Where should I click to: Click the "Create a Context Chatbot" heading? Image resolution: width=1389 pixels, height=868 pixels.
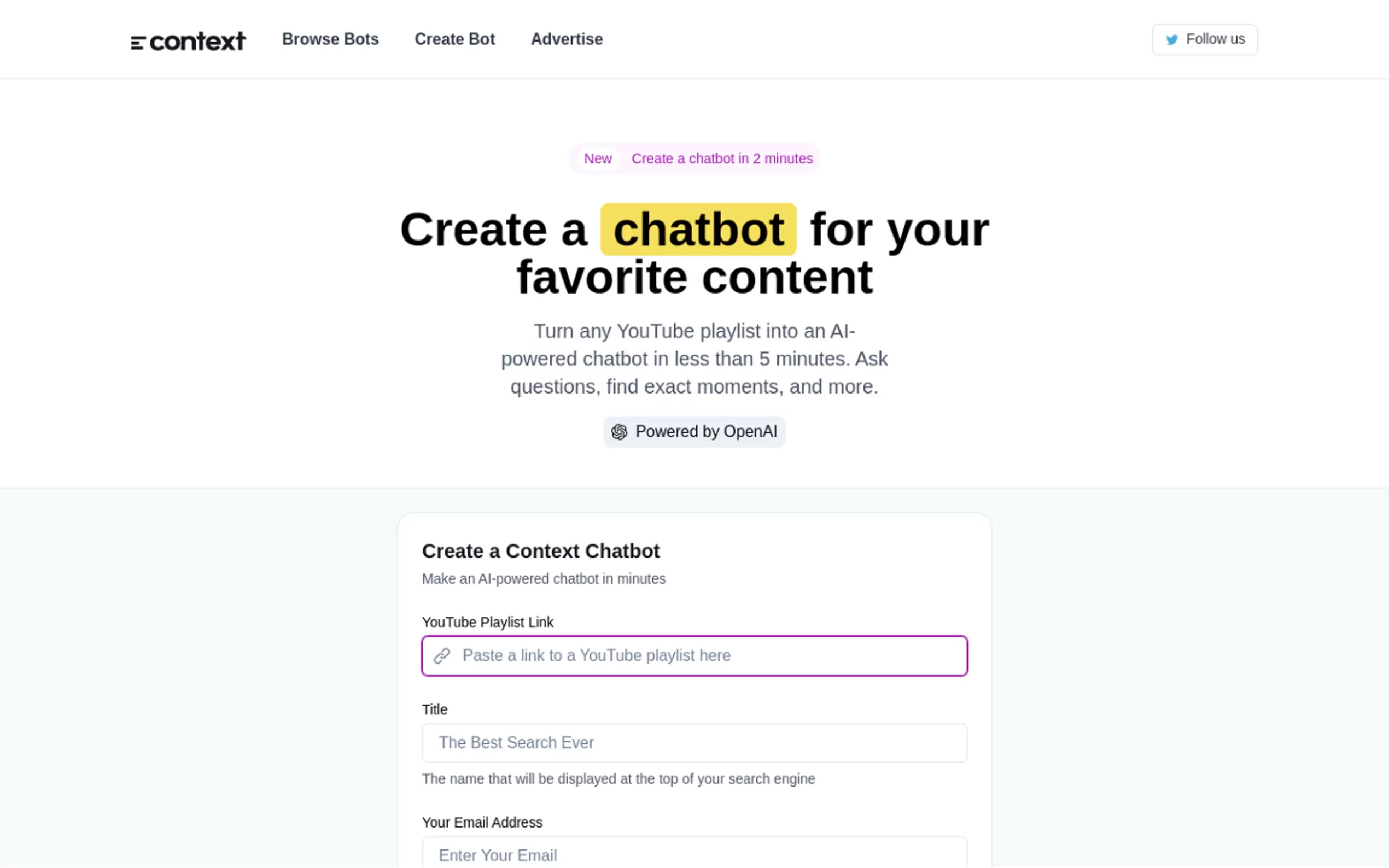pyautogui.click(x=540, y=551)
